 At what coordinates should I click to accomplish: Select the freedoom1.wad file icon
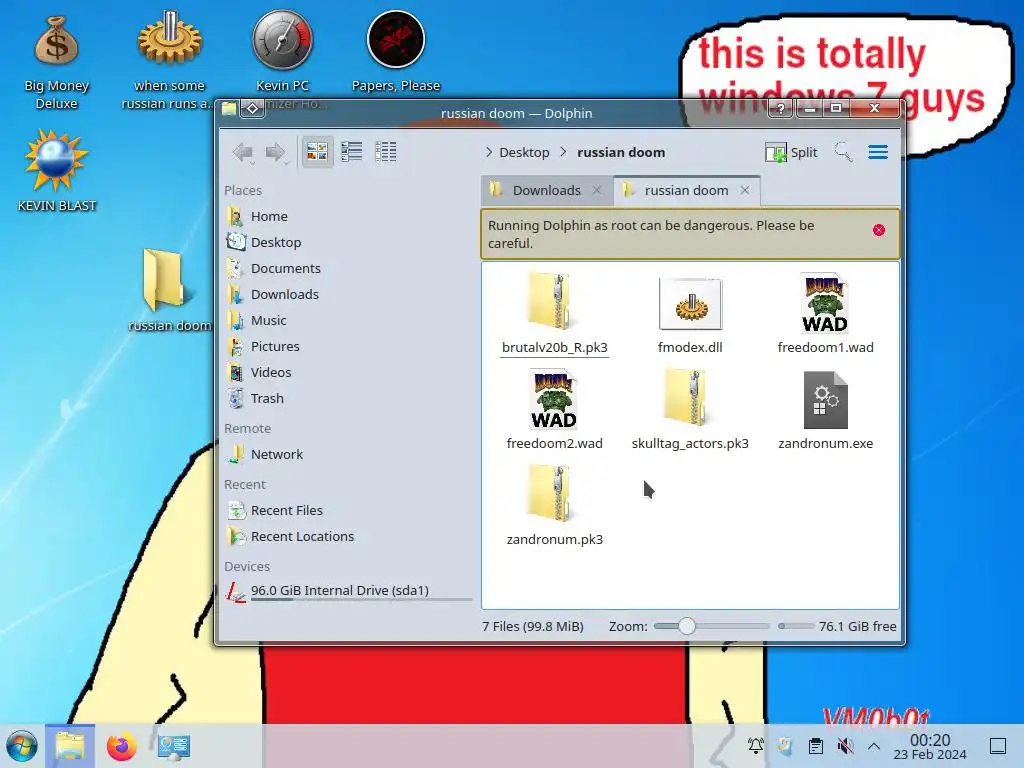[825, 302]
